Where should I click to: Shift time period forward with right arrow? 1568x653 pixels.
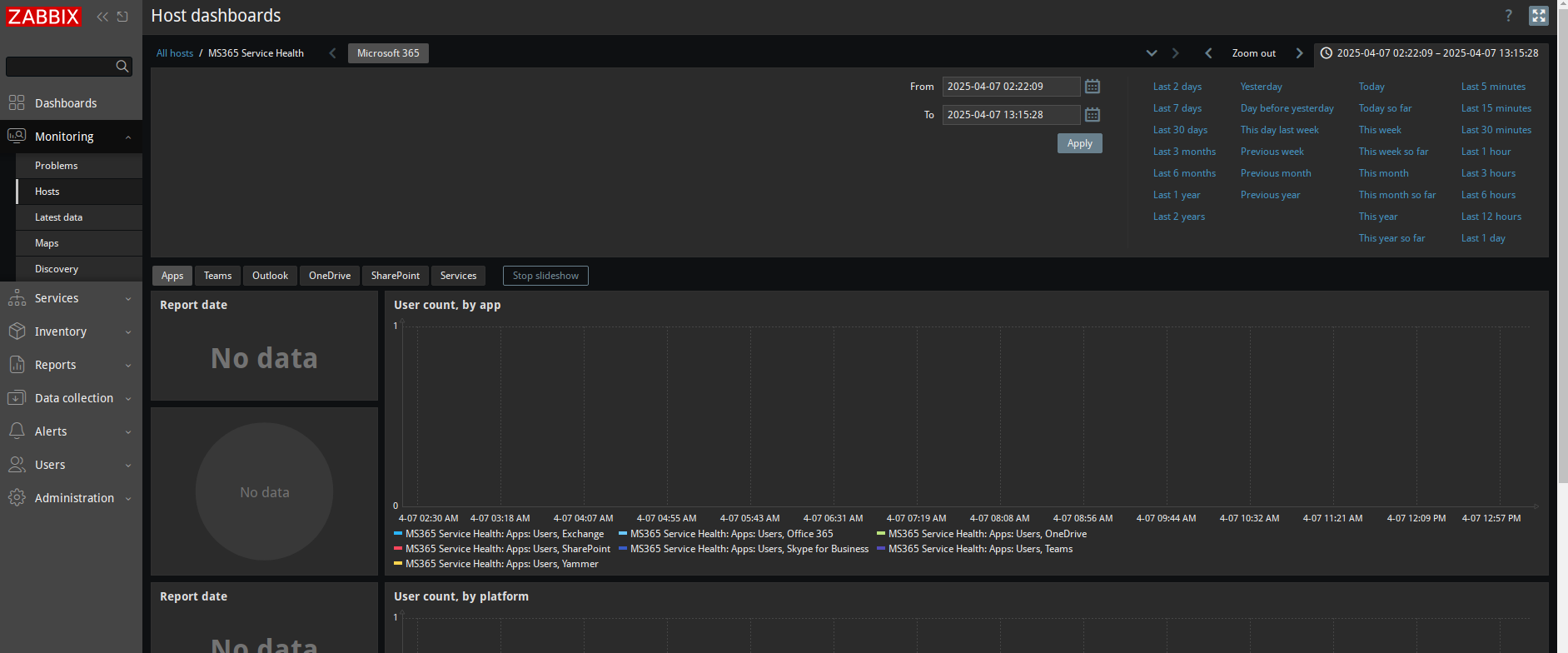[1299, 53]
